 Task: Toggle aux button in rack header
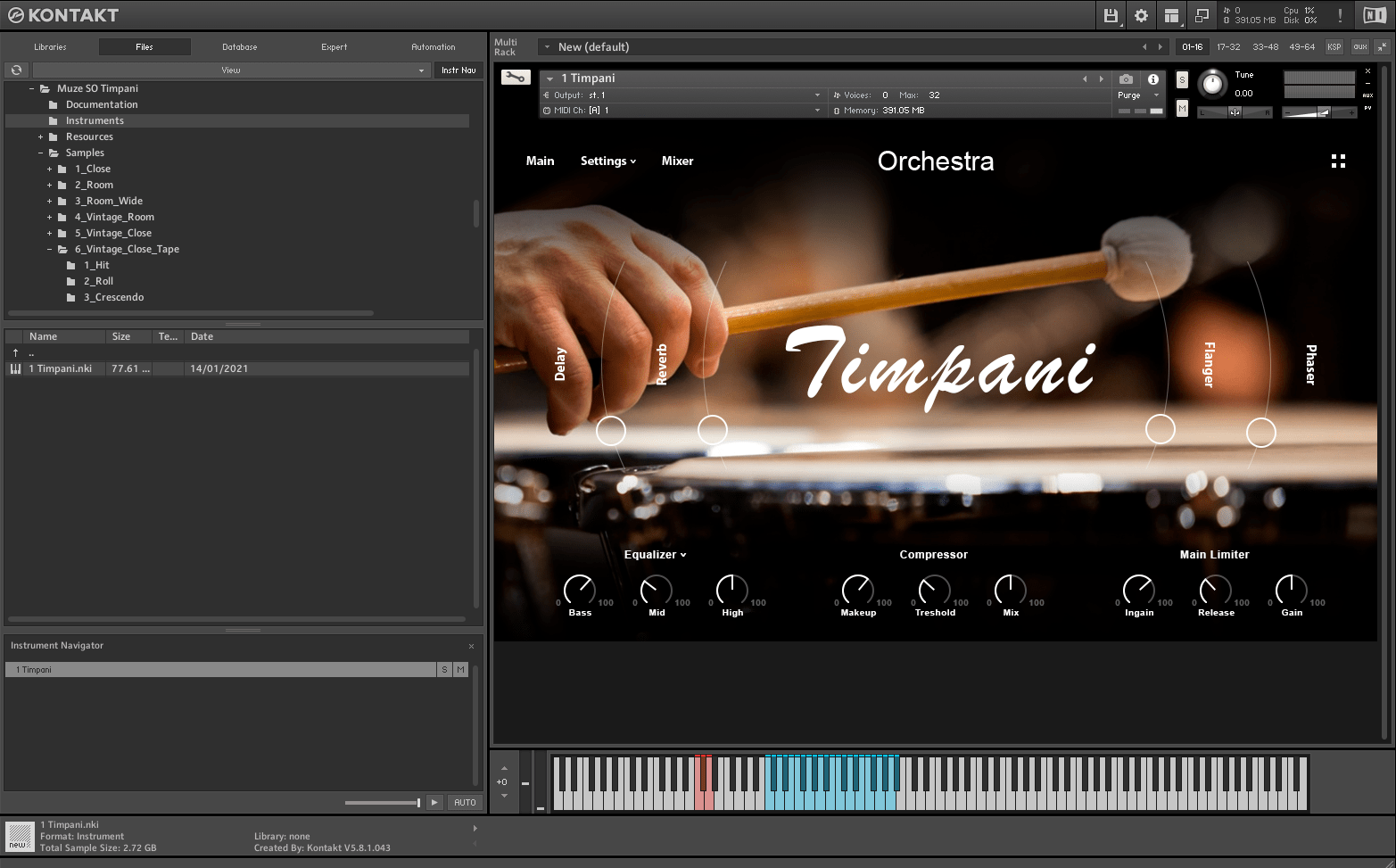tap(1359, 46)
